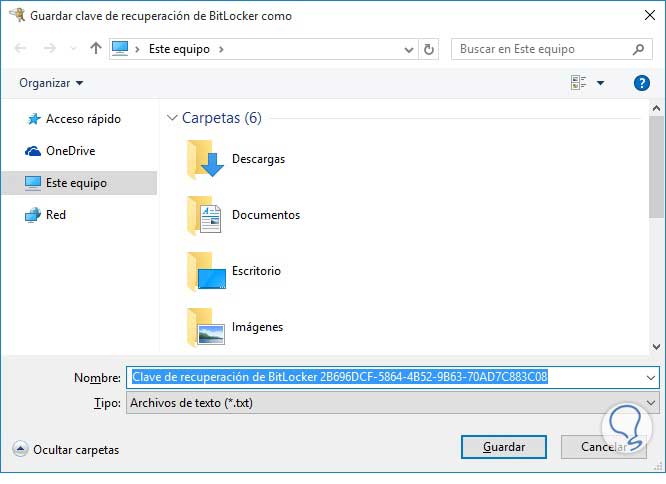Collapse the Carpetas (6) group

click(172, 118)
